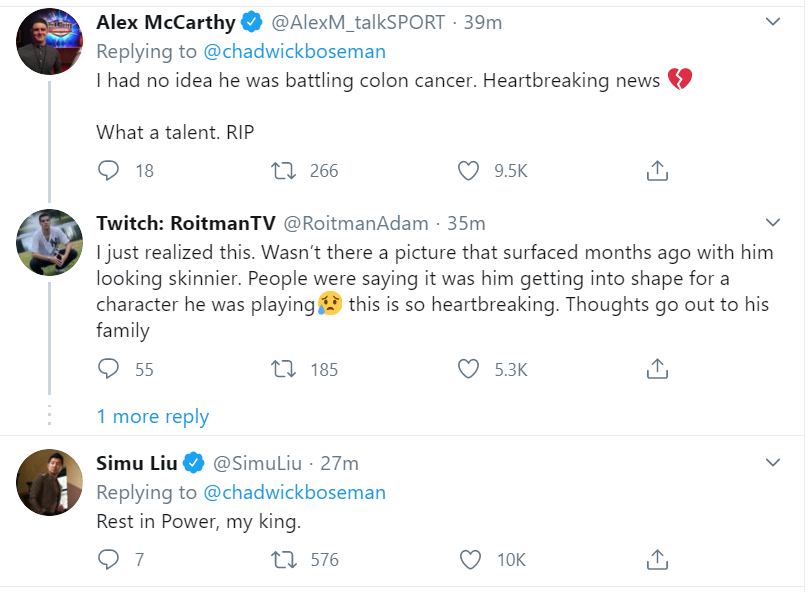Open Simu Liu's profile picture
Screen dimensions: 812x592
(x=49, y=482)
